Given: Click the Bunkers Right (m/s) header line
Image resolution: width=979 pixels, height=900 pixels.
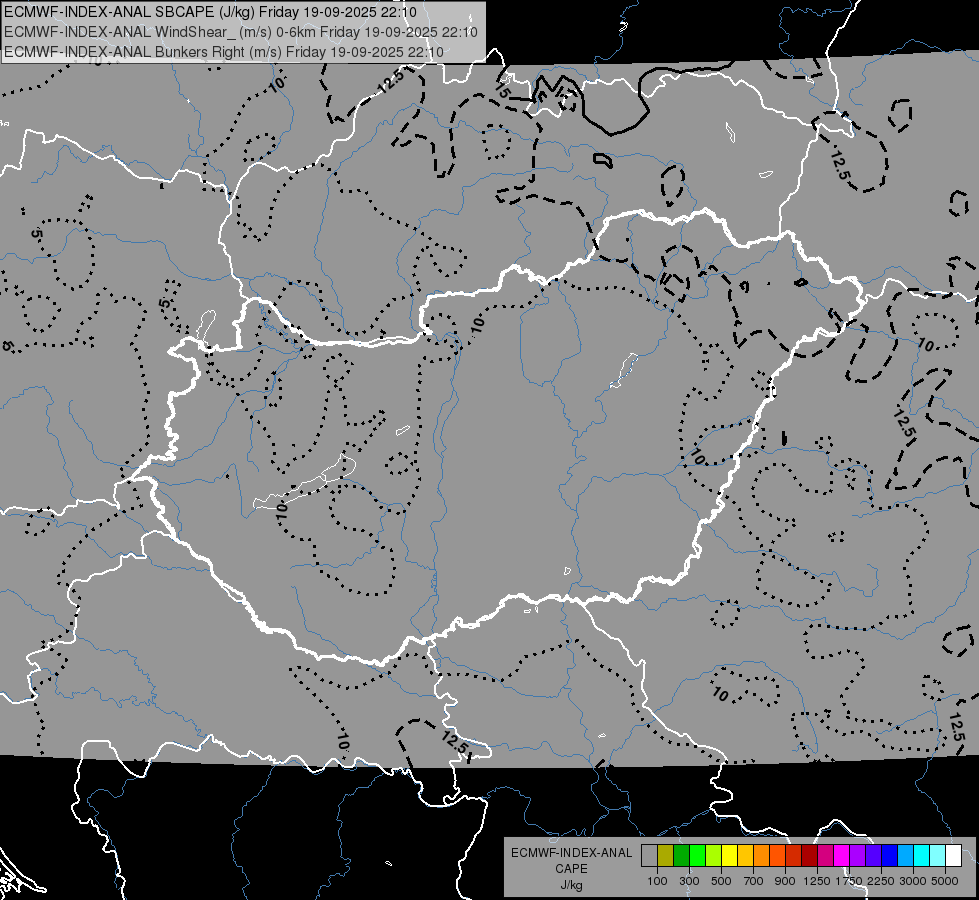Looking at the screenshot, I should pos(224,52).
